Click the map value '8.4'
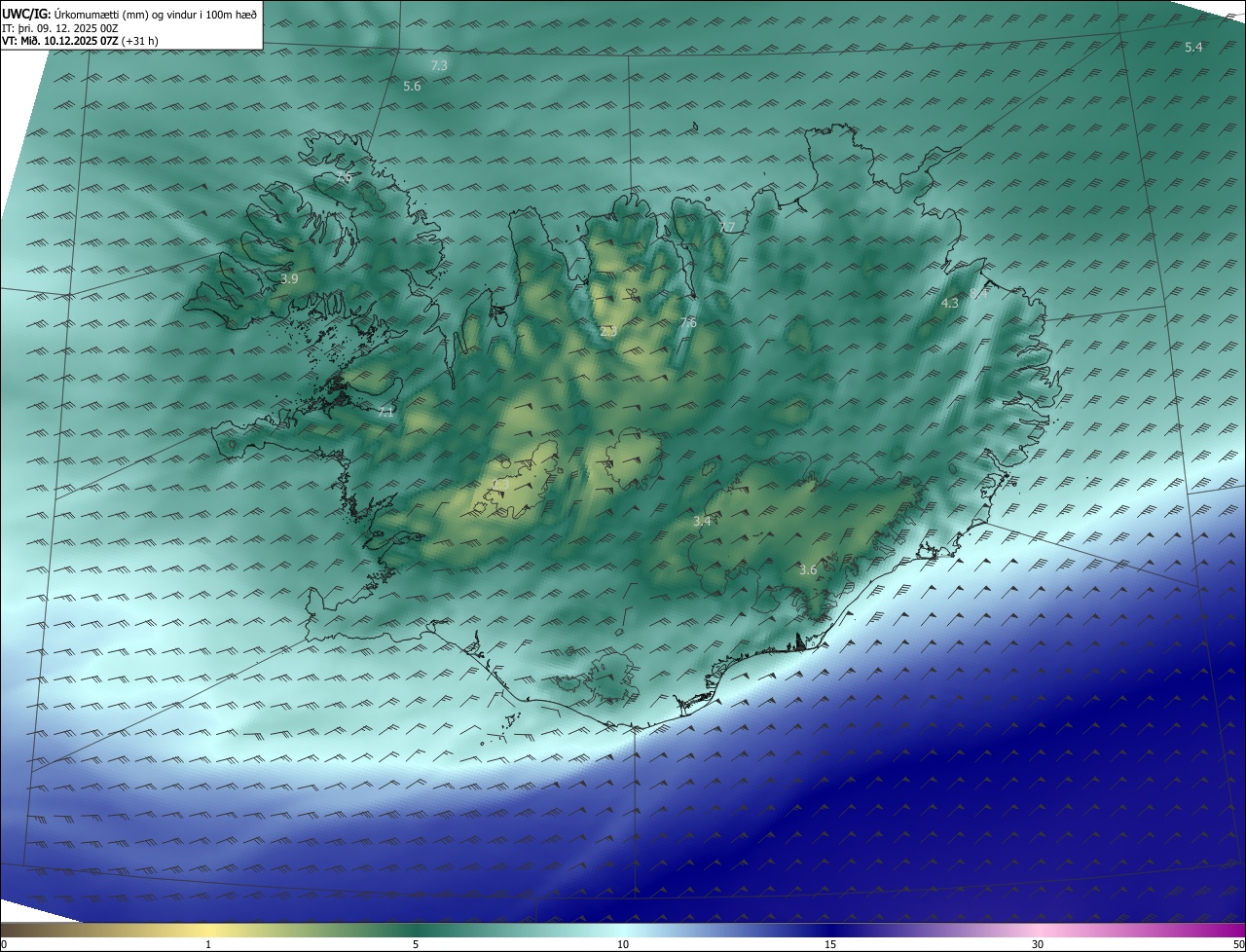 point(979,292)
